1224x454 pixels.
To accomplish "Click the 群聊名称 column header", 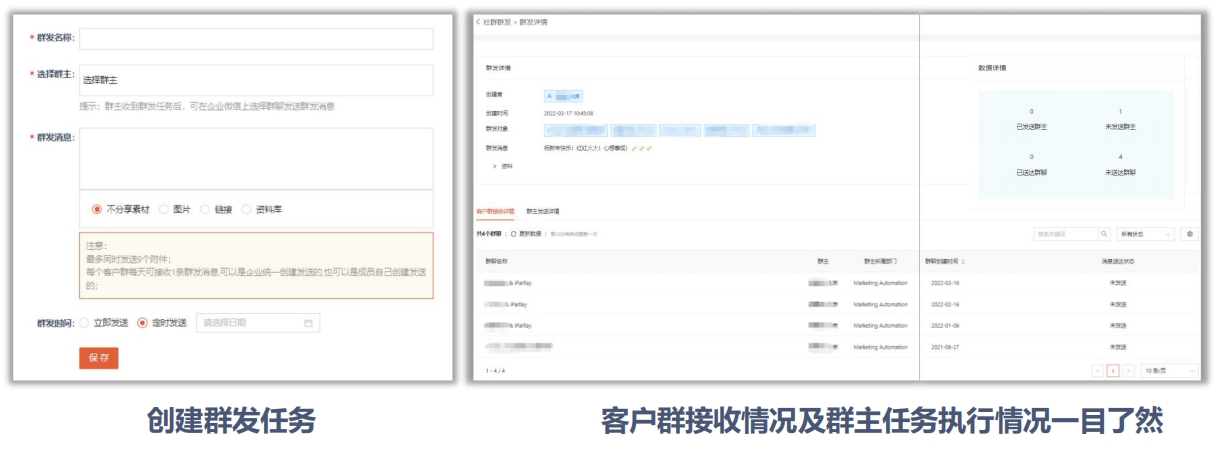I will pyautogui.click(x=495, y=261).
